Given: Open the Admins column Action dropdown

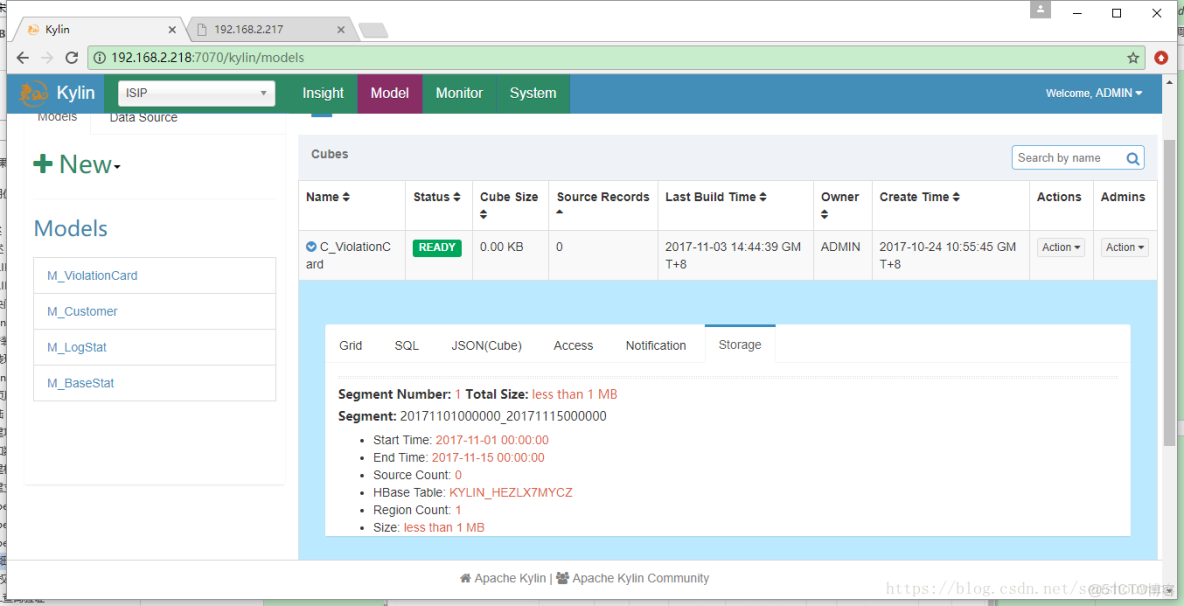Looking at the screenshot, I should coord(1124,248).
